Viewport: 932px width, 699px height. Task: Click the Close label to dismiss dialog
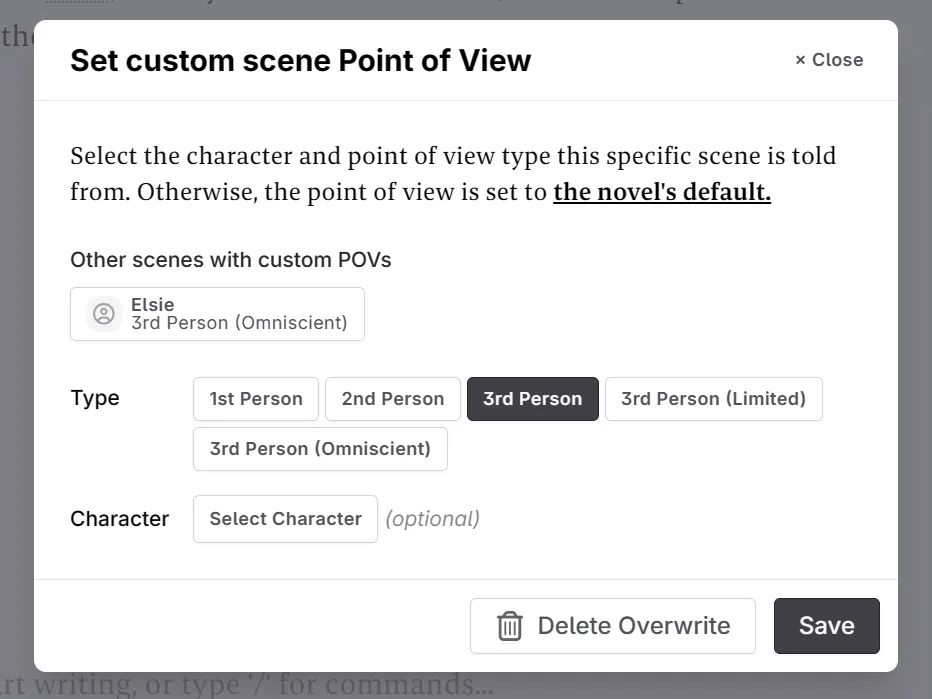[837, 60]
